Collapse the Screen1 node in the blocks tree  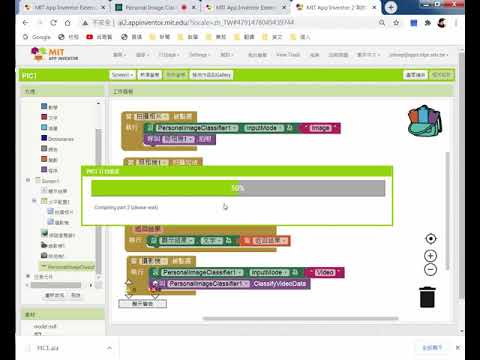(28, 180)
